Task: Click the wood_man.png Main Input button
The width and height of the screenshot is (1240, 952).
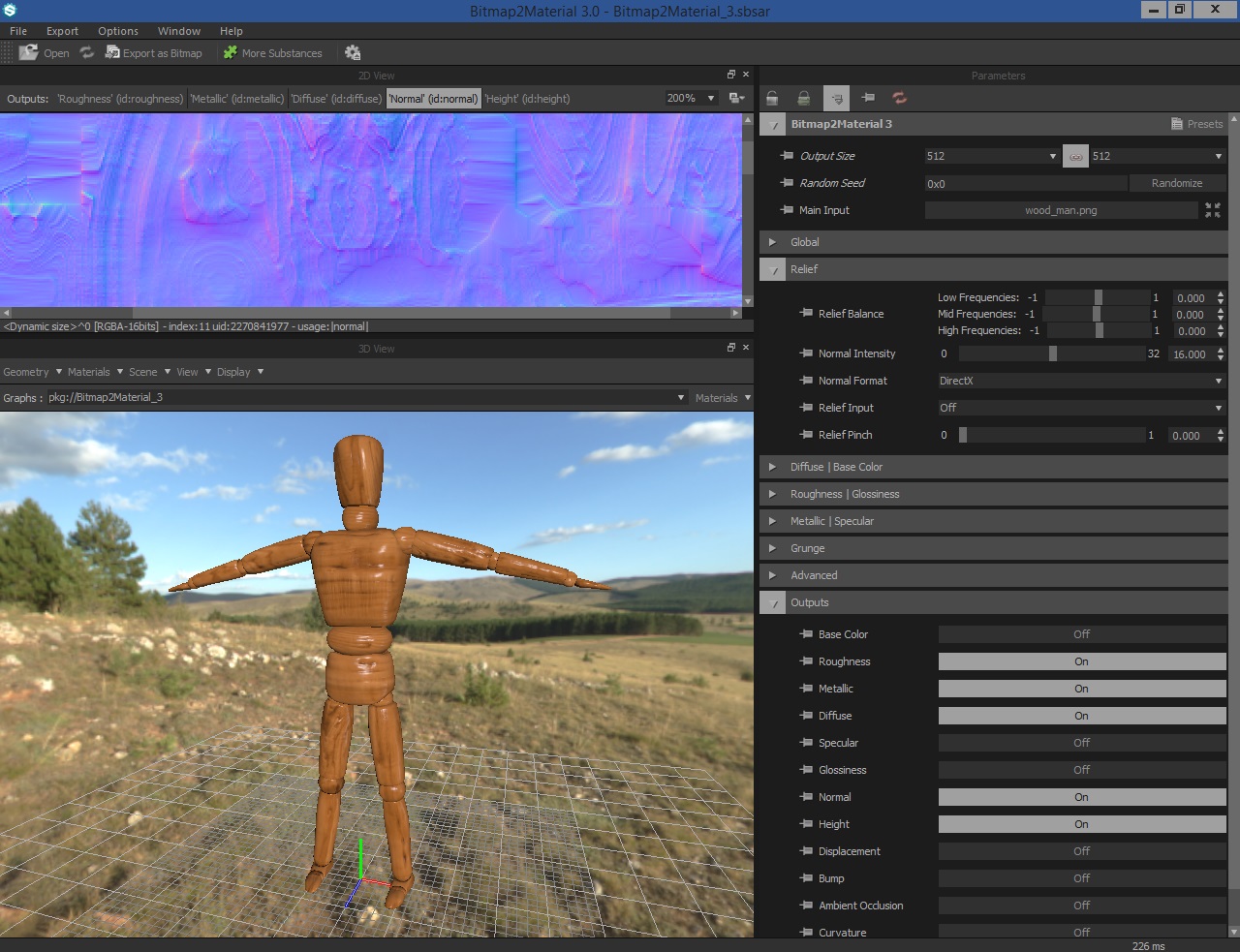Action: 1061,210
